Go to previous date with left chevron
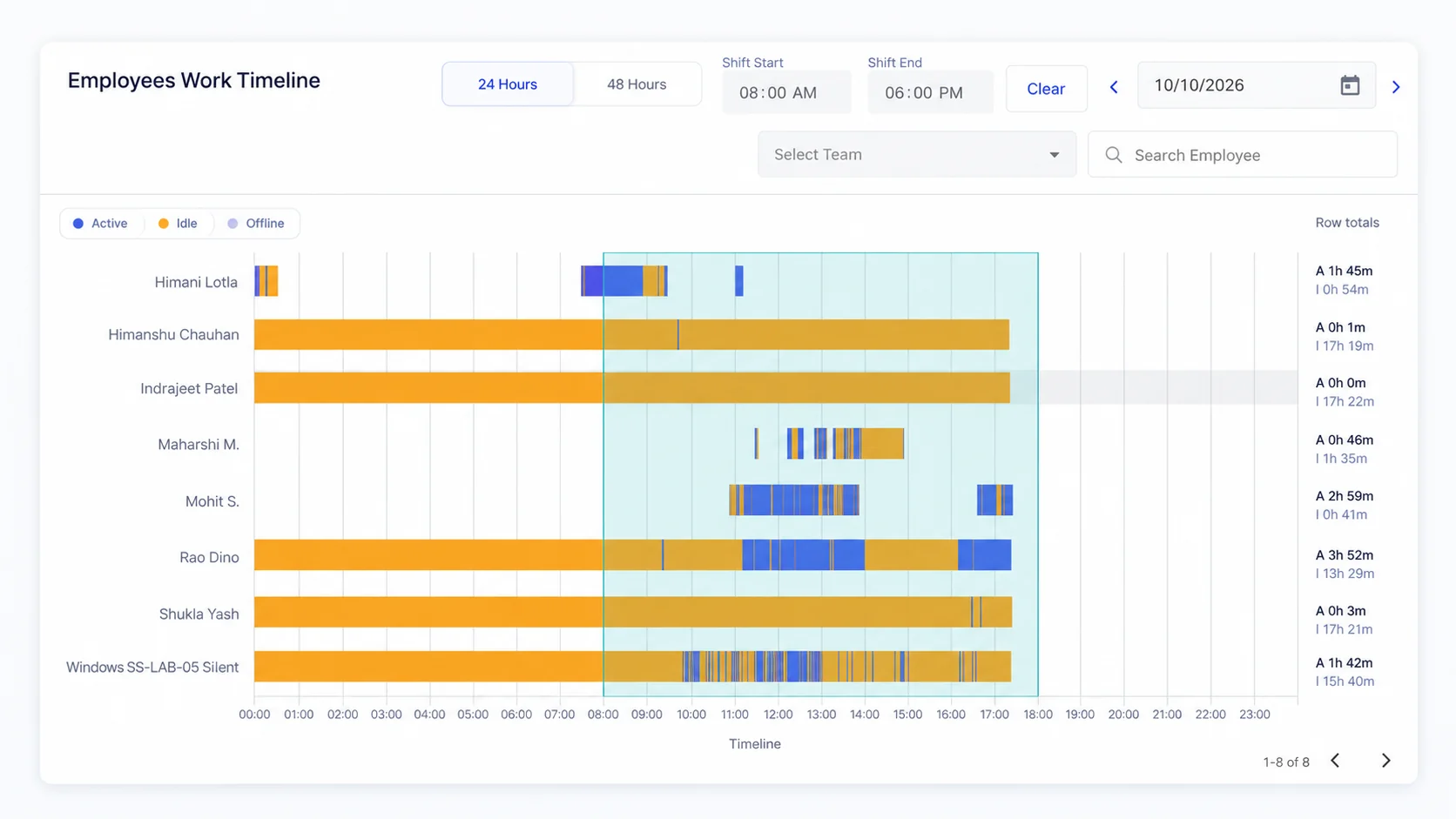 [1114, 87]
